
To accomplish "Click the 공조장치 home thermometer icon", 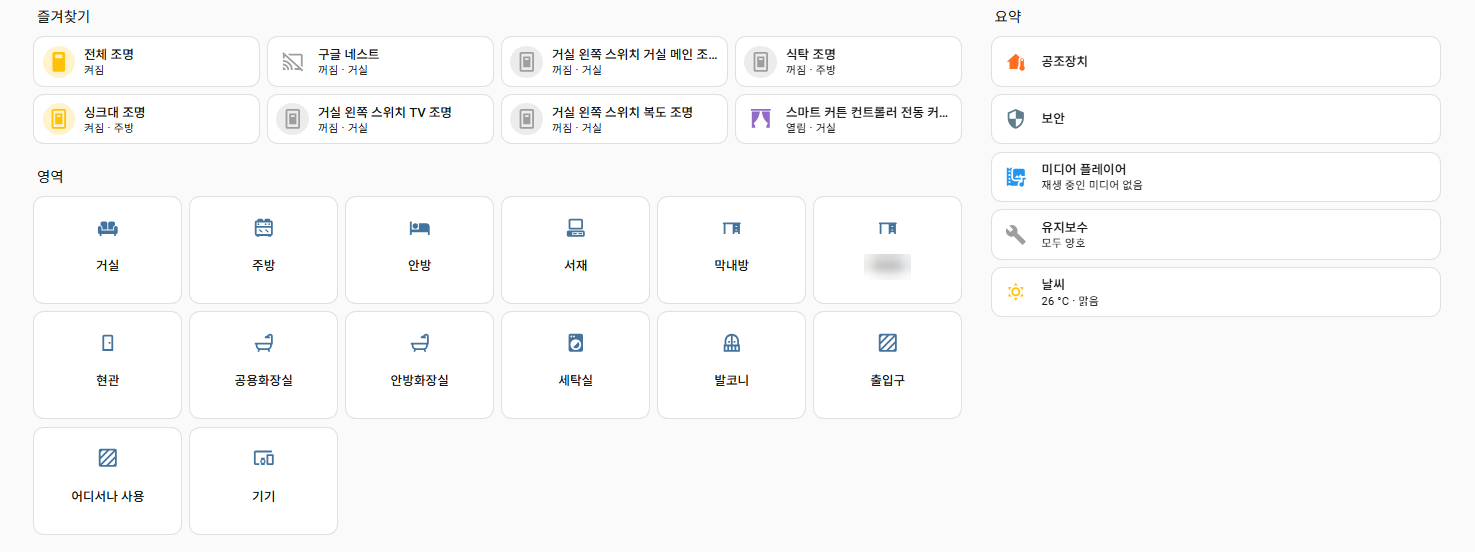I will point(1016,62).
